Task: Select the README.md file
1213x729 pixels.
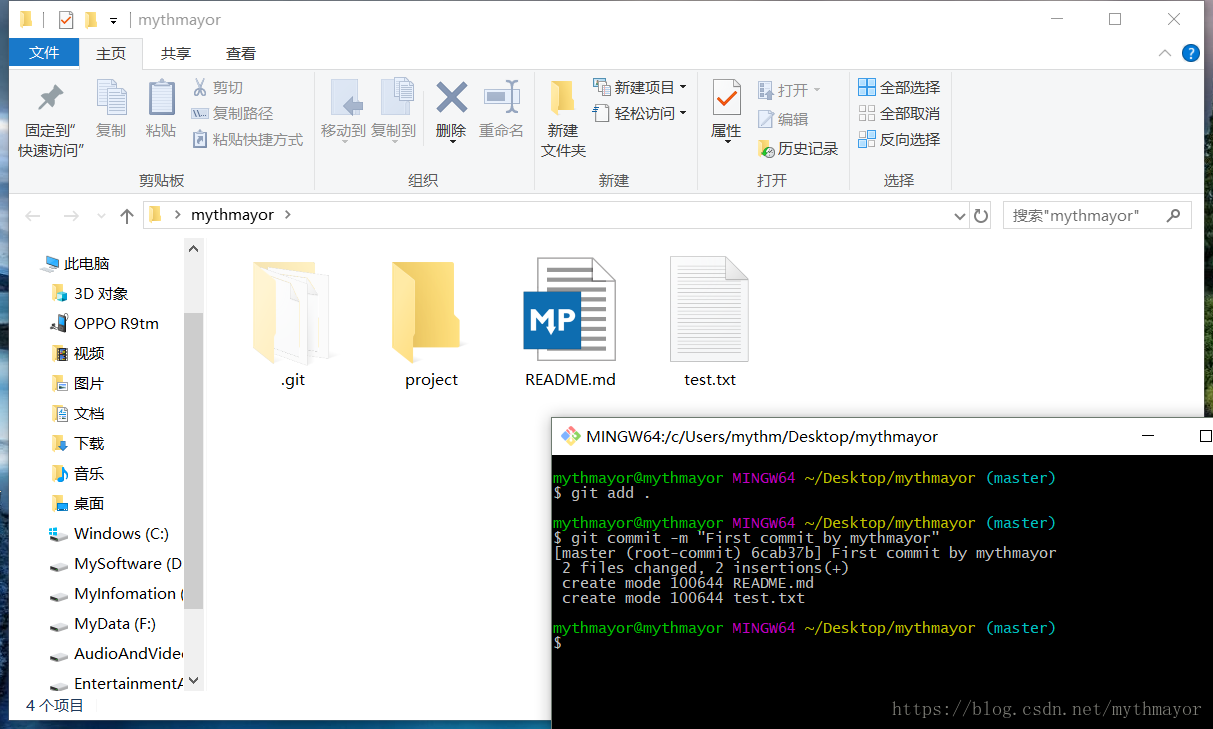Action: (x=570, y=325)
